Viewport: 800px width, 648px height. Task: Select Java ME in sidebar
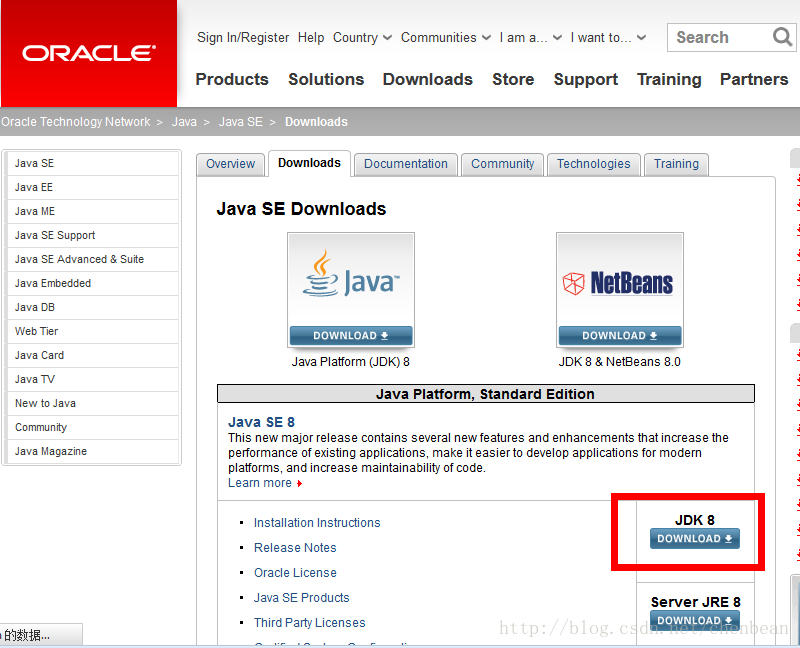pos(93,211)
